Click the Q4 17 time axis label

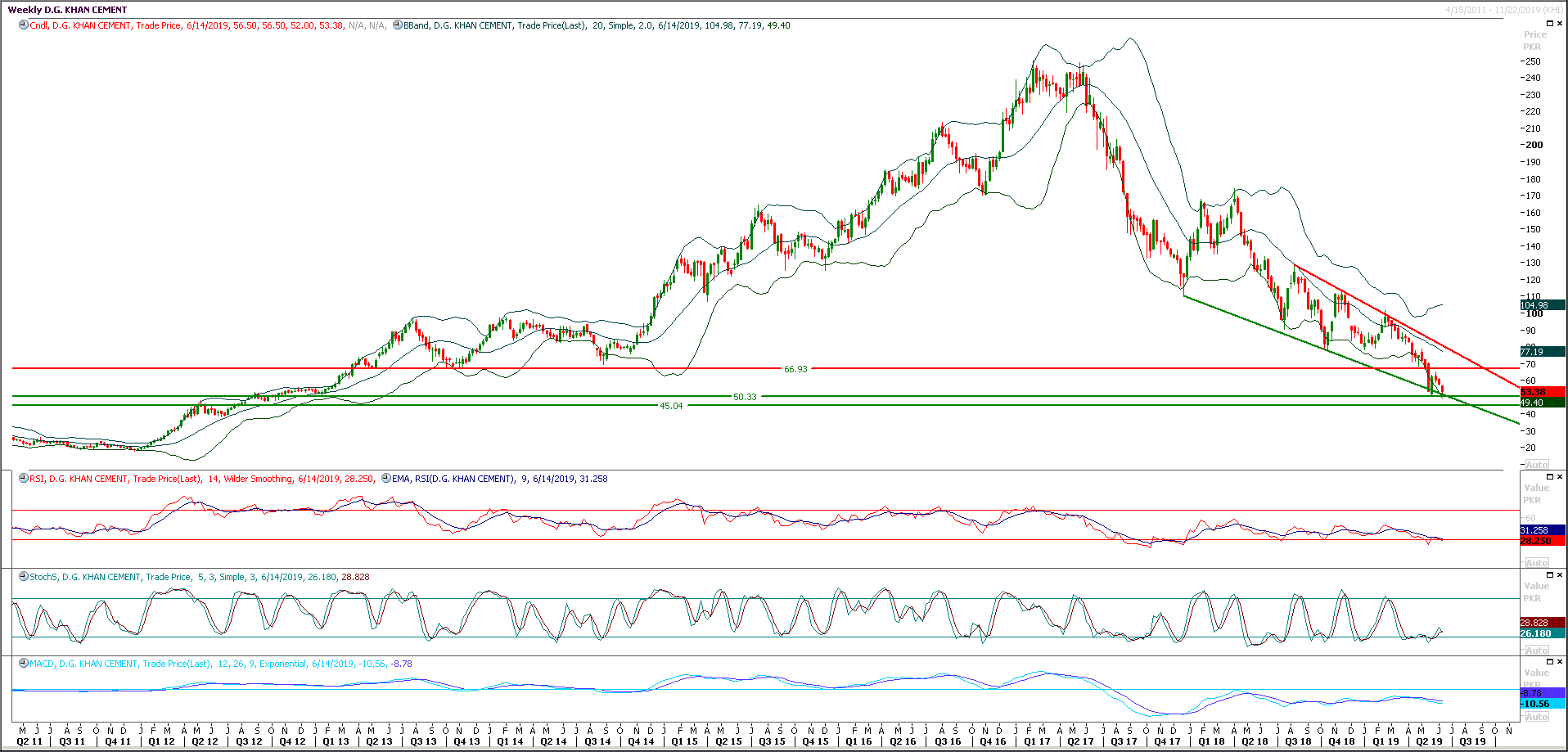point(1166,741)
